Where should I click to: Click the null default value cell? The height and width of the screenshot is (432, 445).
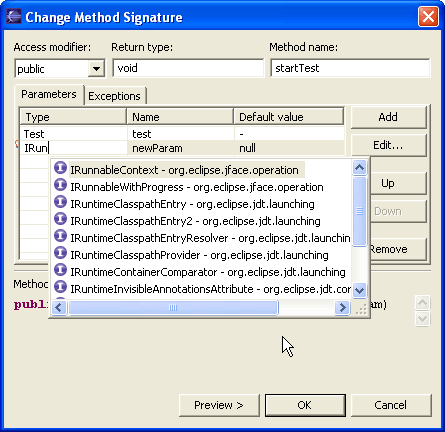289,148
